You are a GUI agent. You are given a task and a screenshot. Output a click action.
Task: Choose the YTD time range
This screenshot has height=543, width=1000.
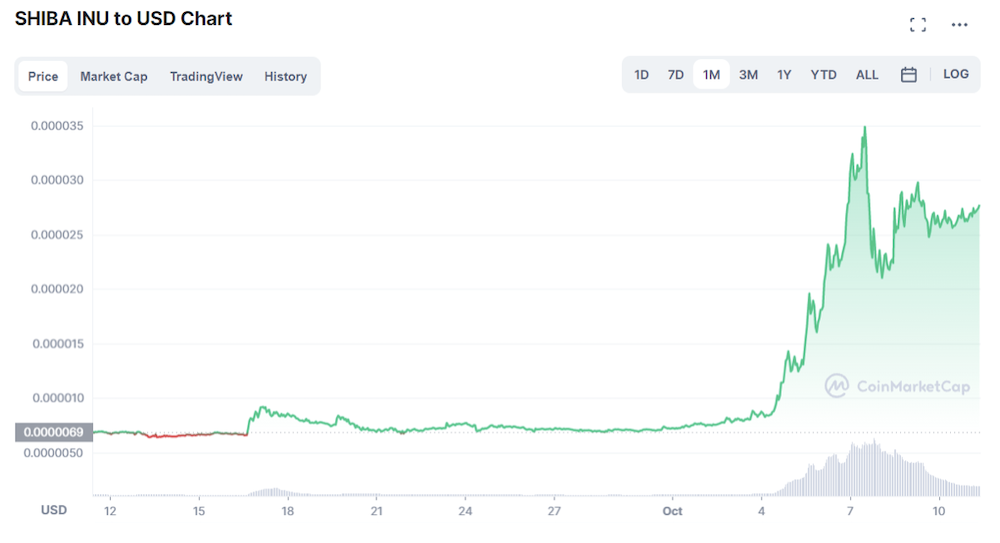823,75
